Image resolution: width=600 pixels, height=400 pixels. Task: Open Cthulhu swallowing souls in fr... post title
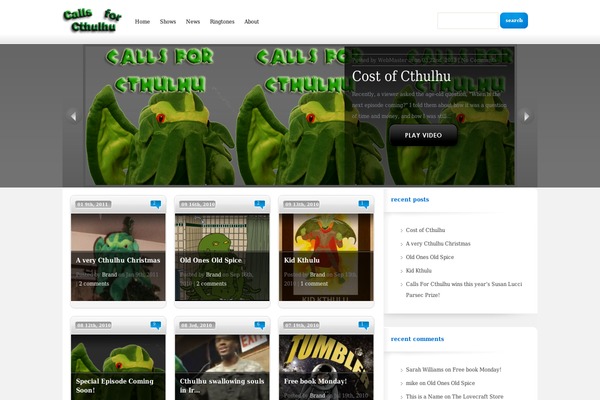point(222,385)
